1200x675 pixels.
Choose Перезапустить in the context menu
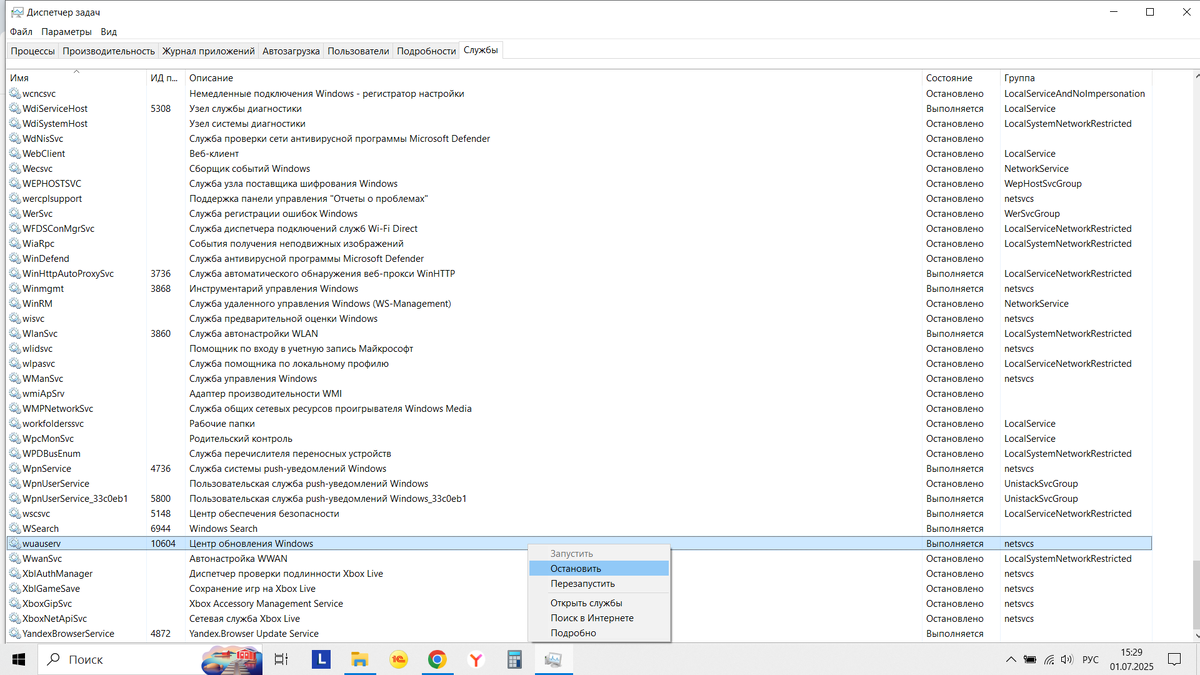[599, 584]
